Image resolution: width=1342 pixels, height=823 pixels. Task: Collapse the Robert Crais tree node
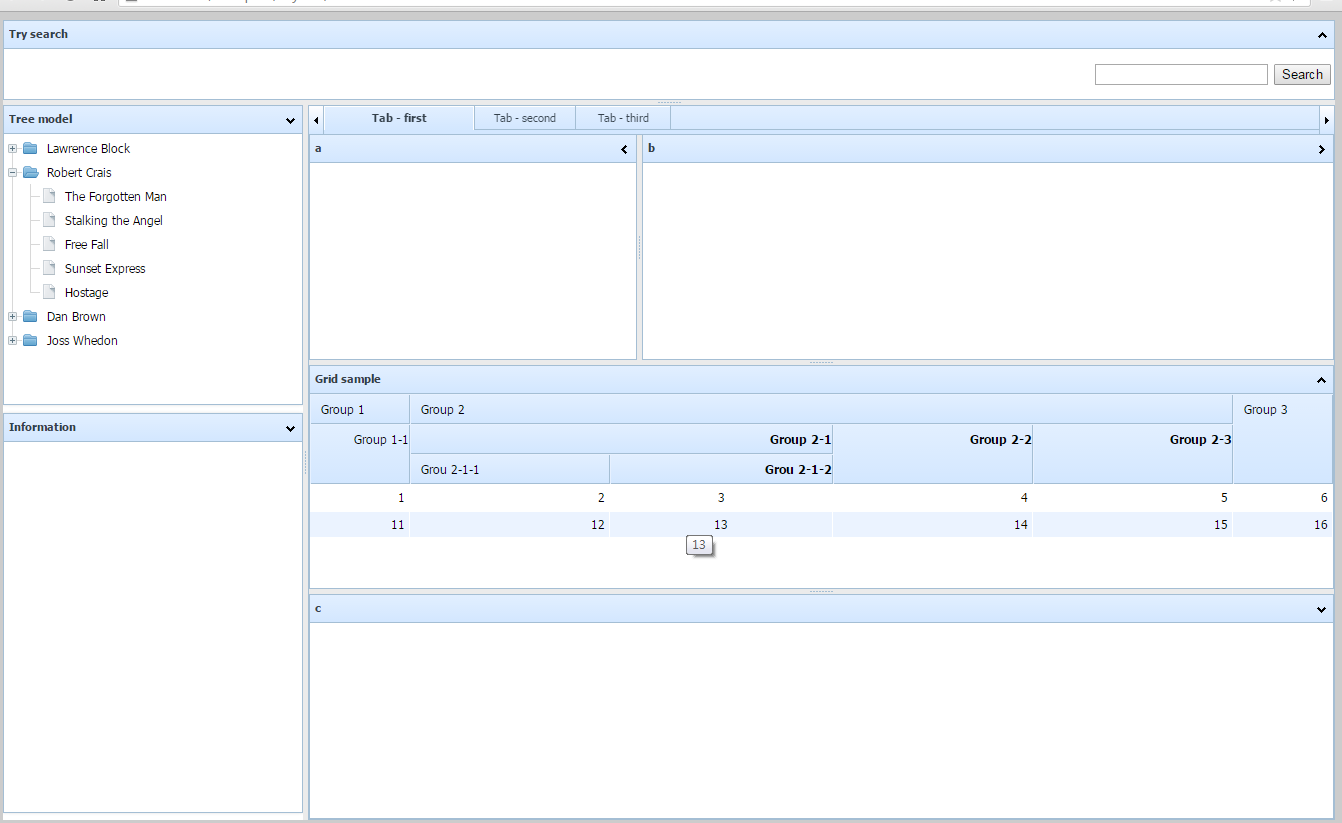11,172
